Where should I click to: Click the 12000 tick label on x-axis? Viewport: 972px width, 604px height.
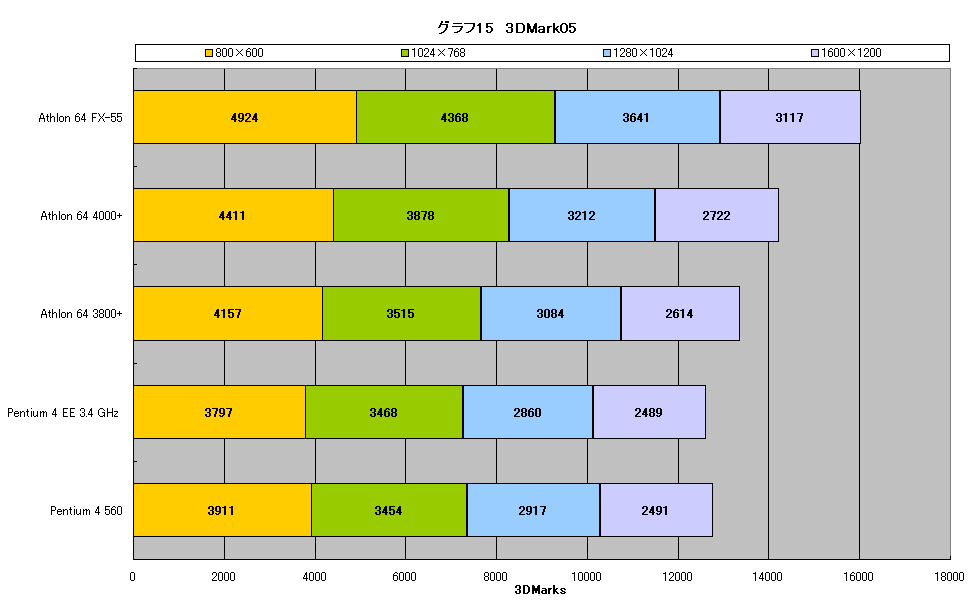(677, 577)
